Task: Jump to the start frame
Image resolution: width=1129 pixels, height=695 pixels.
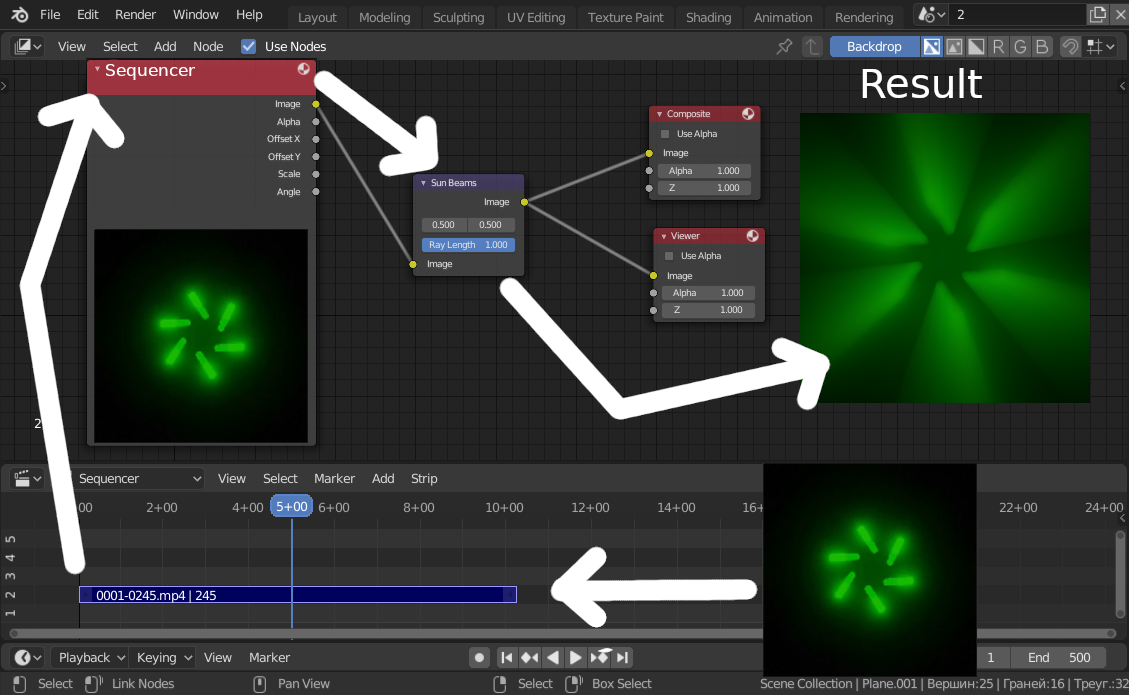Action: pos(507,658)
